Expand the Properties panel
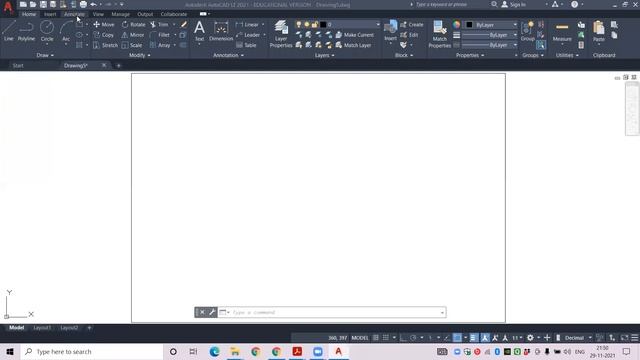Viewport: 640px width, 360px height. 470,55
